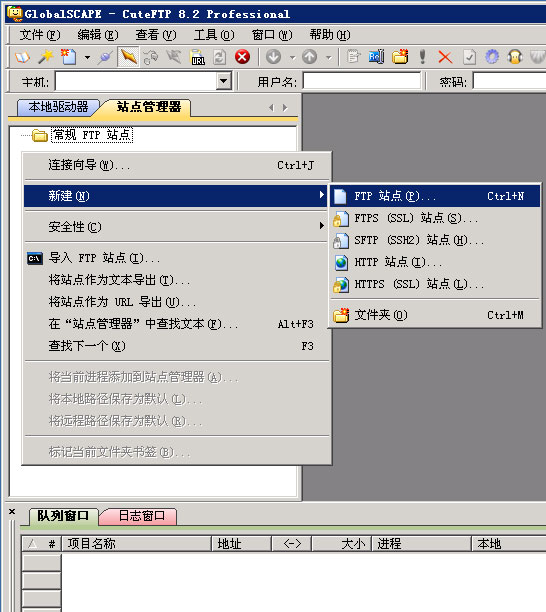Choose 新建(N) submenu entry
The width and height of the screenshot is (546, 612).
[176, 196]
